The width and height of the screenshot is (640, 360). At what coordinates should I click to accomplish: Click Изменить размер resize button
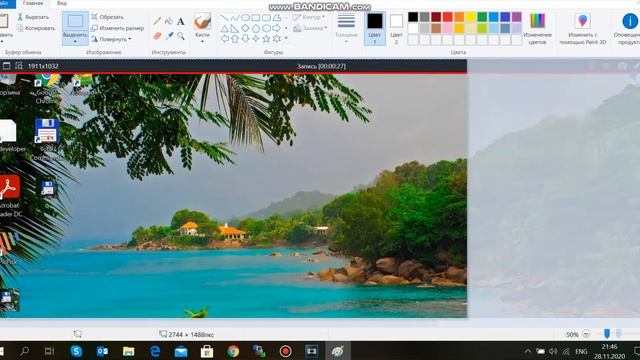pyautogui.click(x=118, y=28)
